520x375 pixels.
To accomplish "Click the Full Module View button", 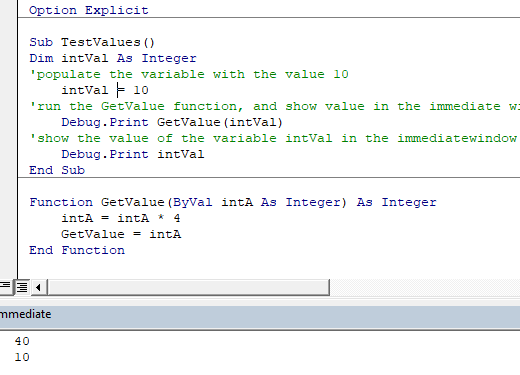I will pos(22,287).
